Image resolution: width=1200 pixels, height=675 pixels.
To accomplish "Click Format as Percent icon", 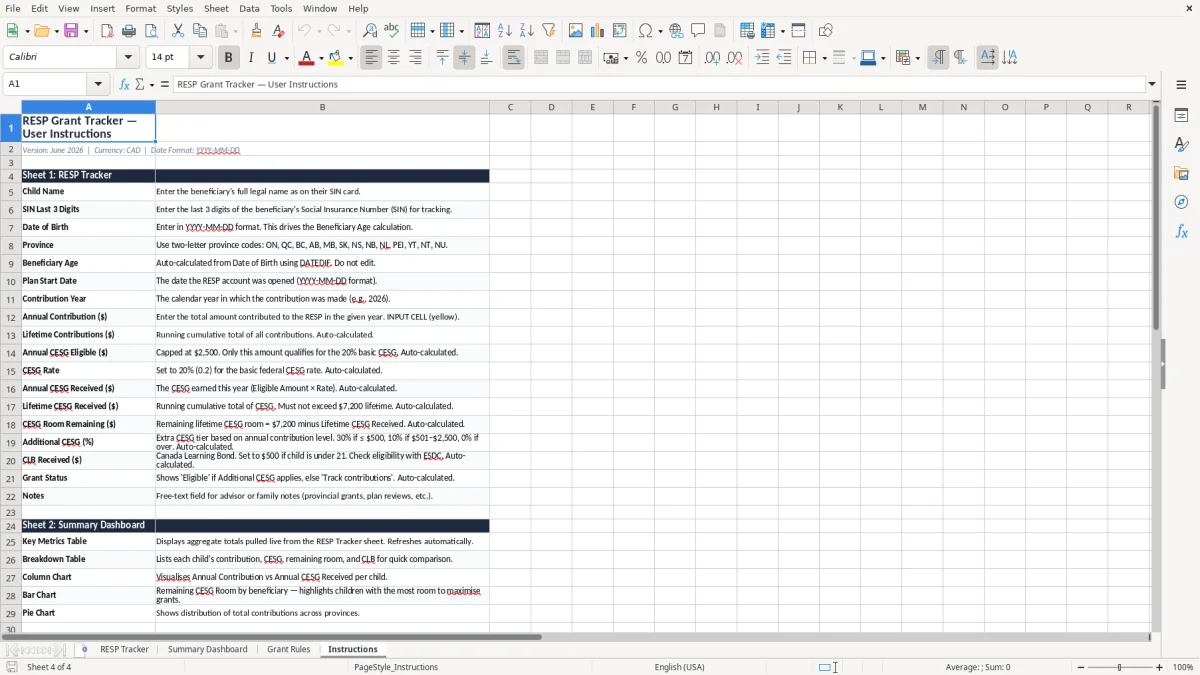I will [x=641, y=58].
